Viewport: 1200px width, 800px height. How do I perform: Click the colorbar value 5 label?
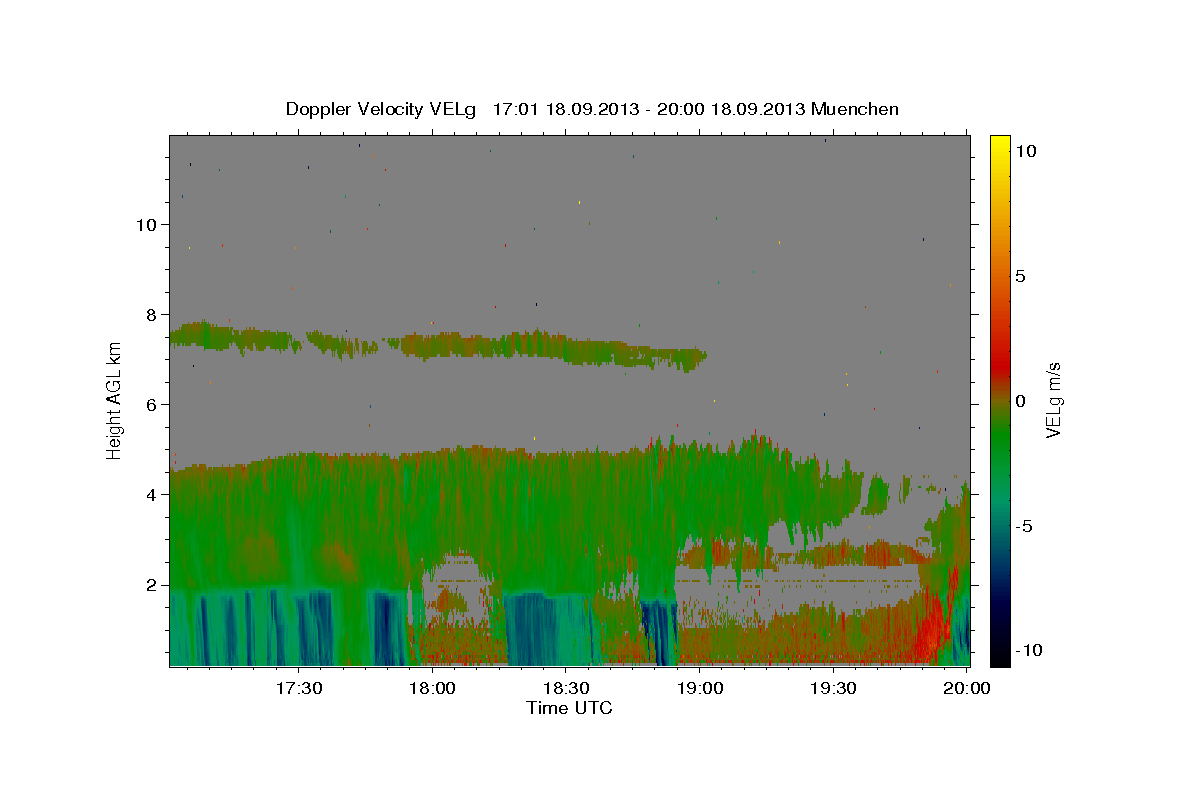1020,276
